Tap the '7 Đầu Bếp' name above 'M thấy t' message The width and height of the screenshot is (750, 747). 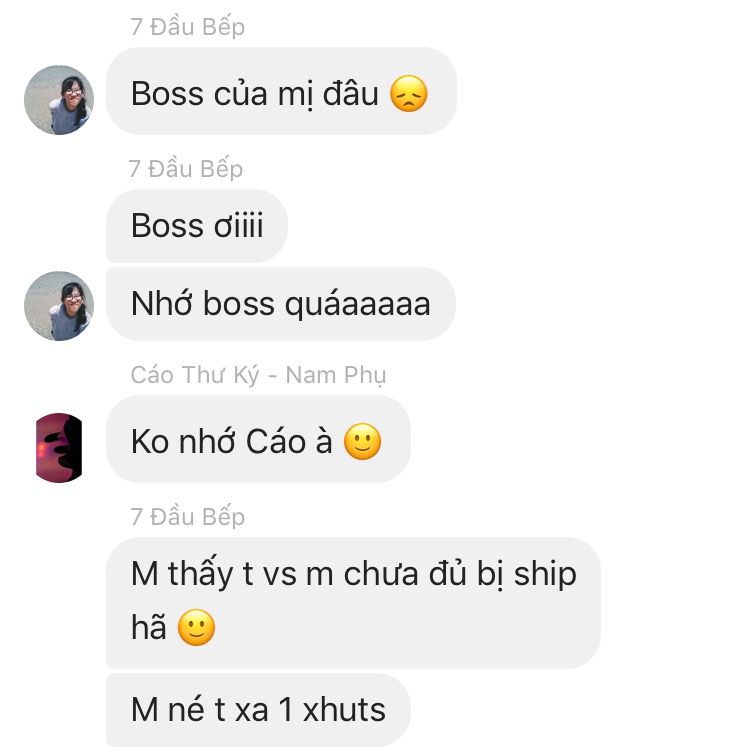tap(188, 517)
